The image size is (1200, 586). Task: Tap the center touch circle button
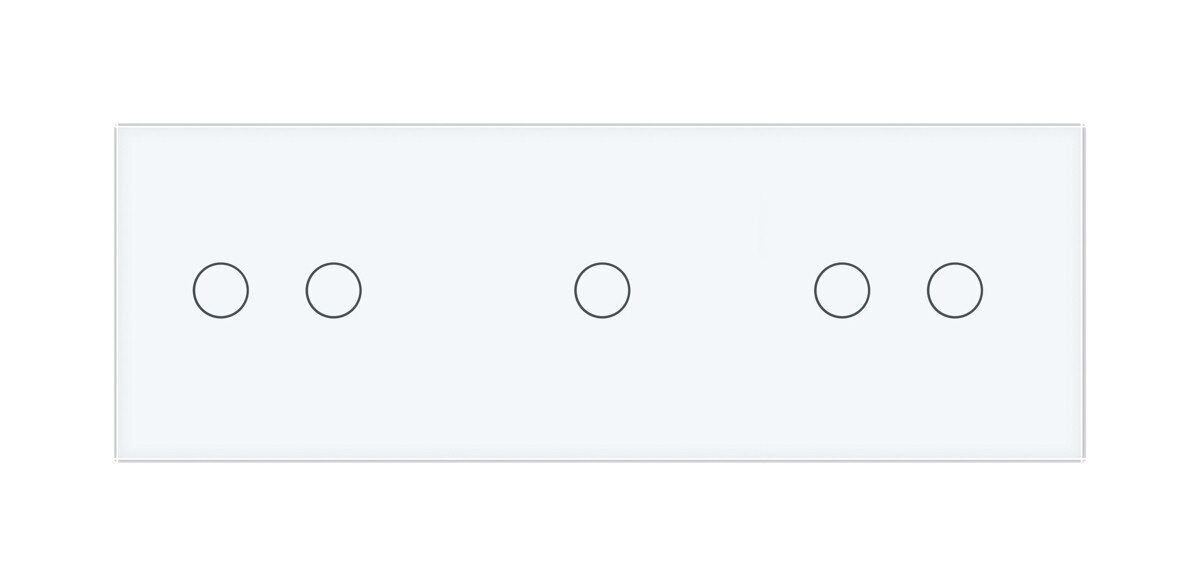[602, 290]
